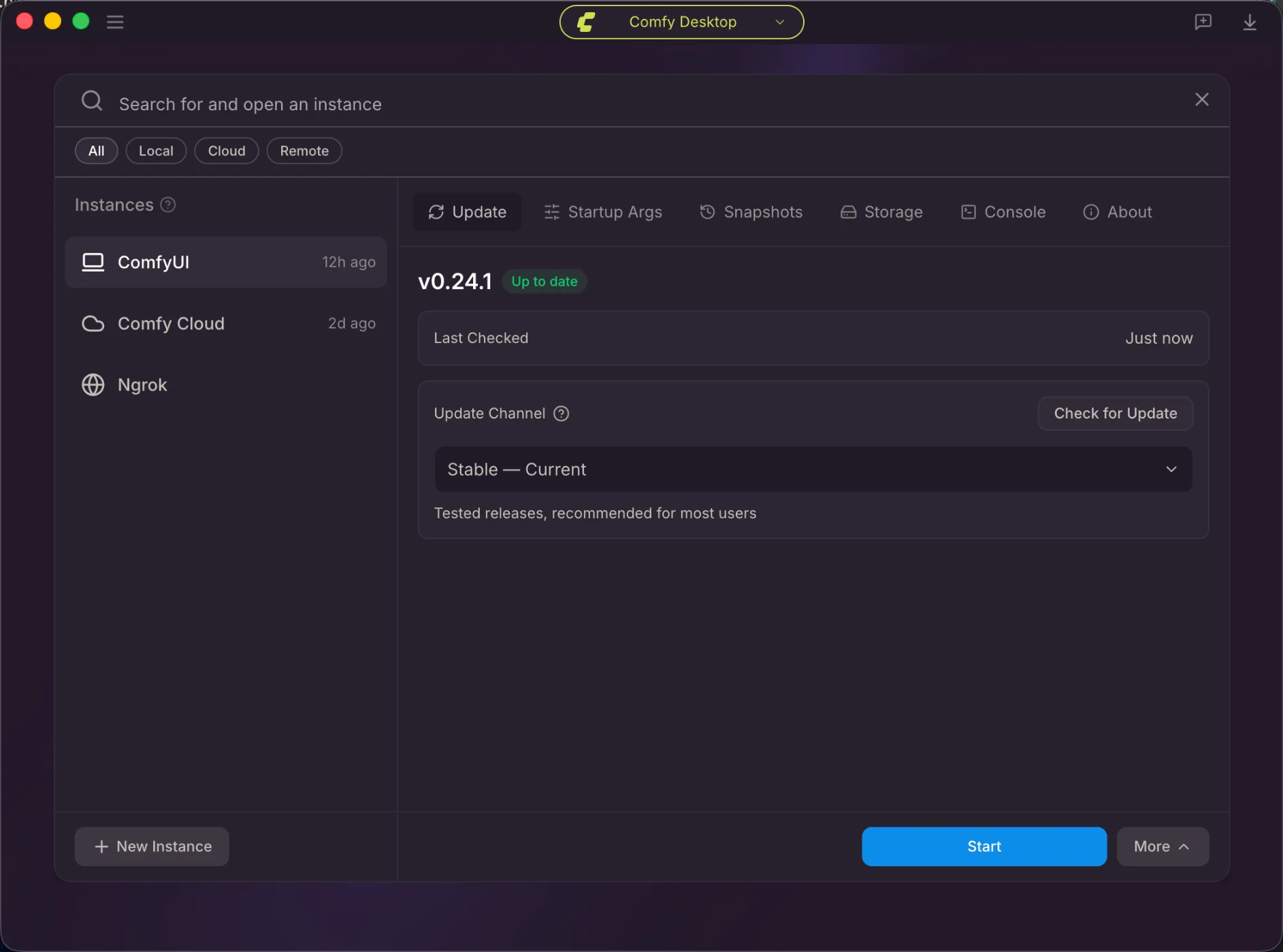The height and width of the screenshot is (952, 1283).
Task: Expand the More options menu
Action: (1163, 847)
